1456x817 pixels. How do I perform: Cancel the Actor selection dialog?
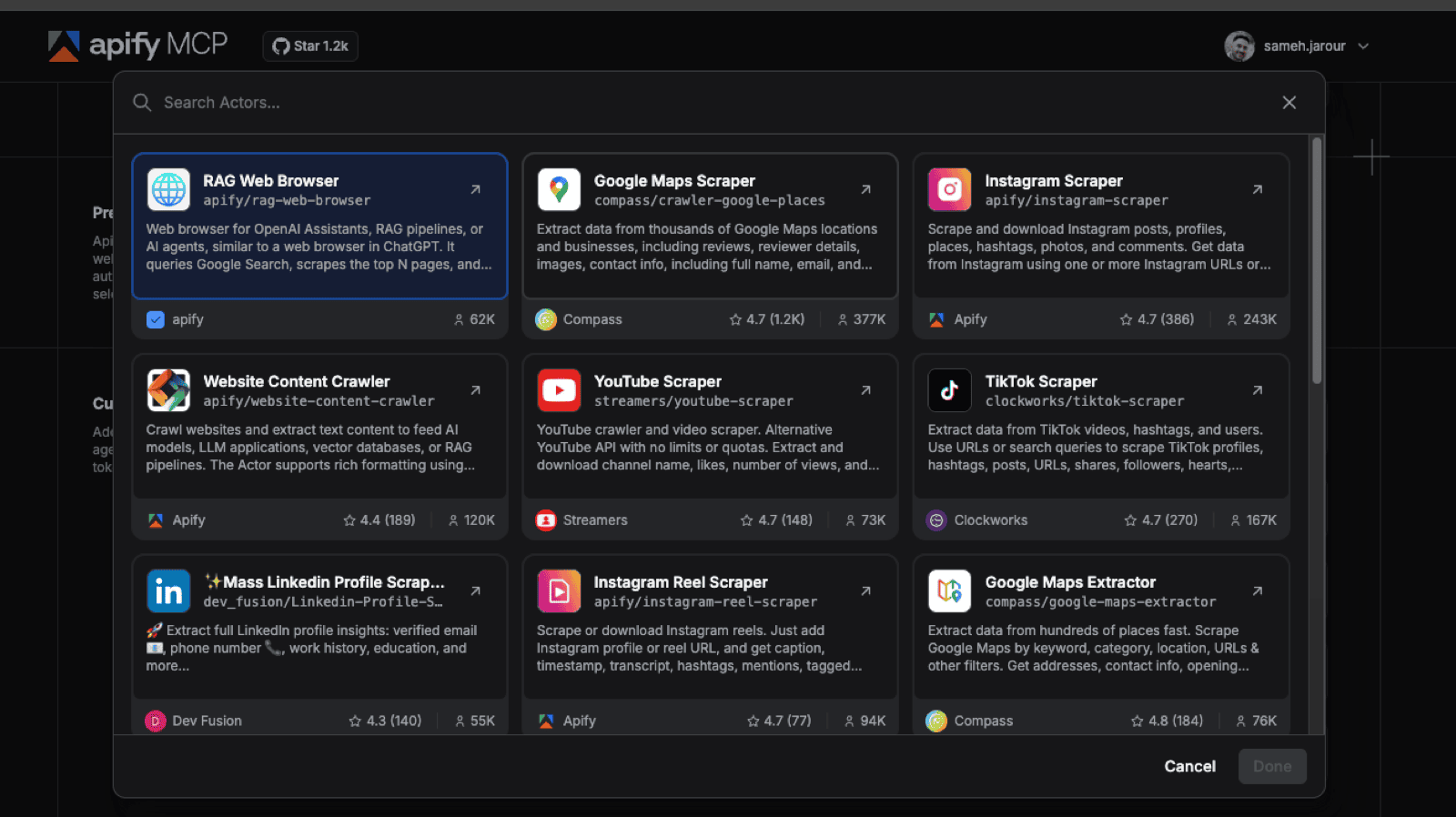[x=1189, y=767]
